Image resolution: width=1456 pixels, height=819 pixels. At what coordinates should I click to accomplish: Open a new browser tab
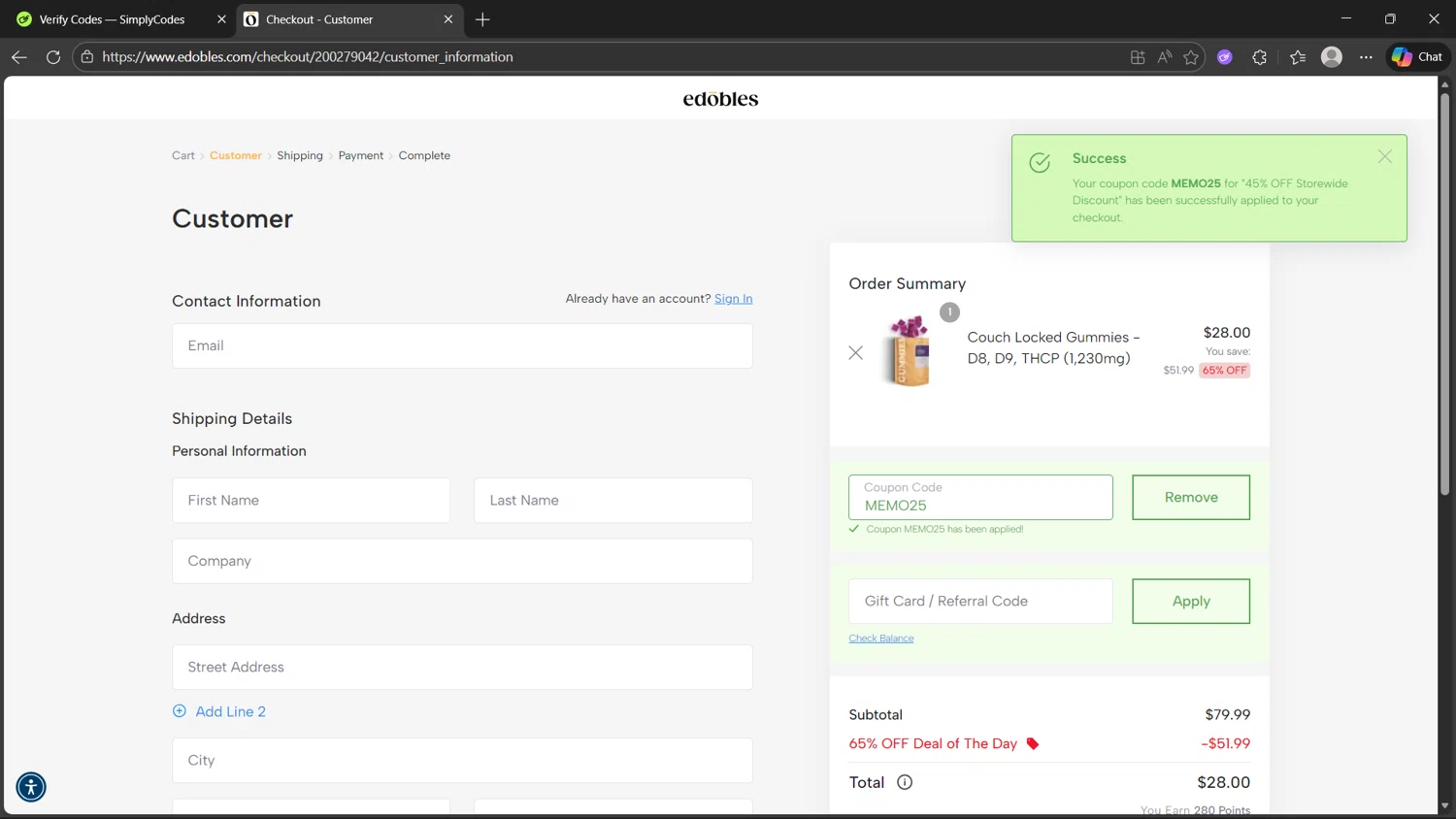(482, 19)
